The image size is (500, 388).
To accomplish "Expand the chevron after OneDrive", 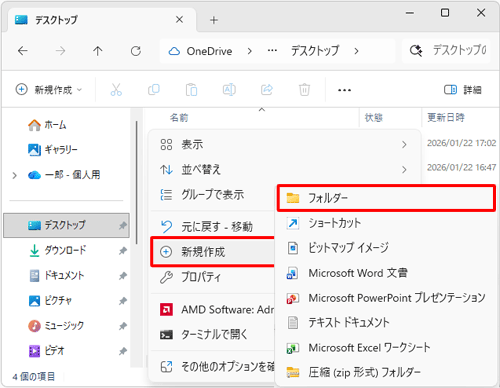I will click(x=249, y=51).
